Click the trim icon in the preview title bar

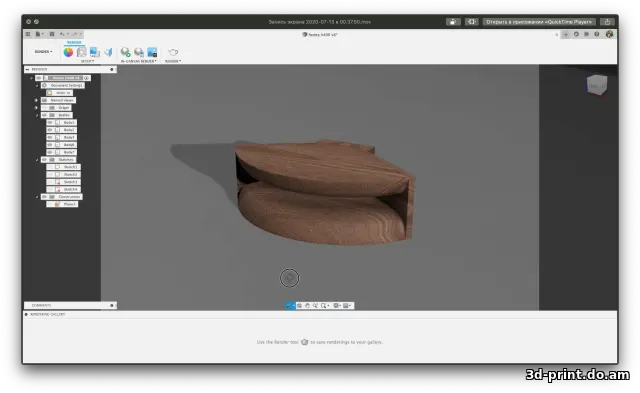472,22
